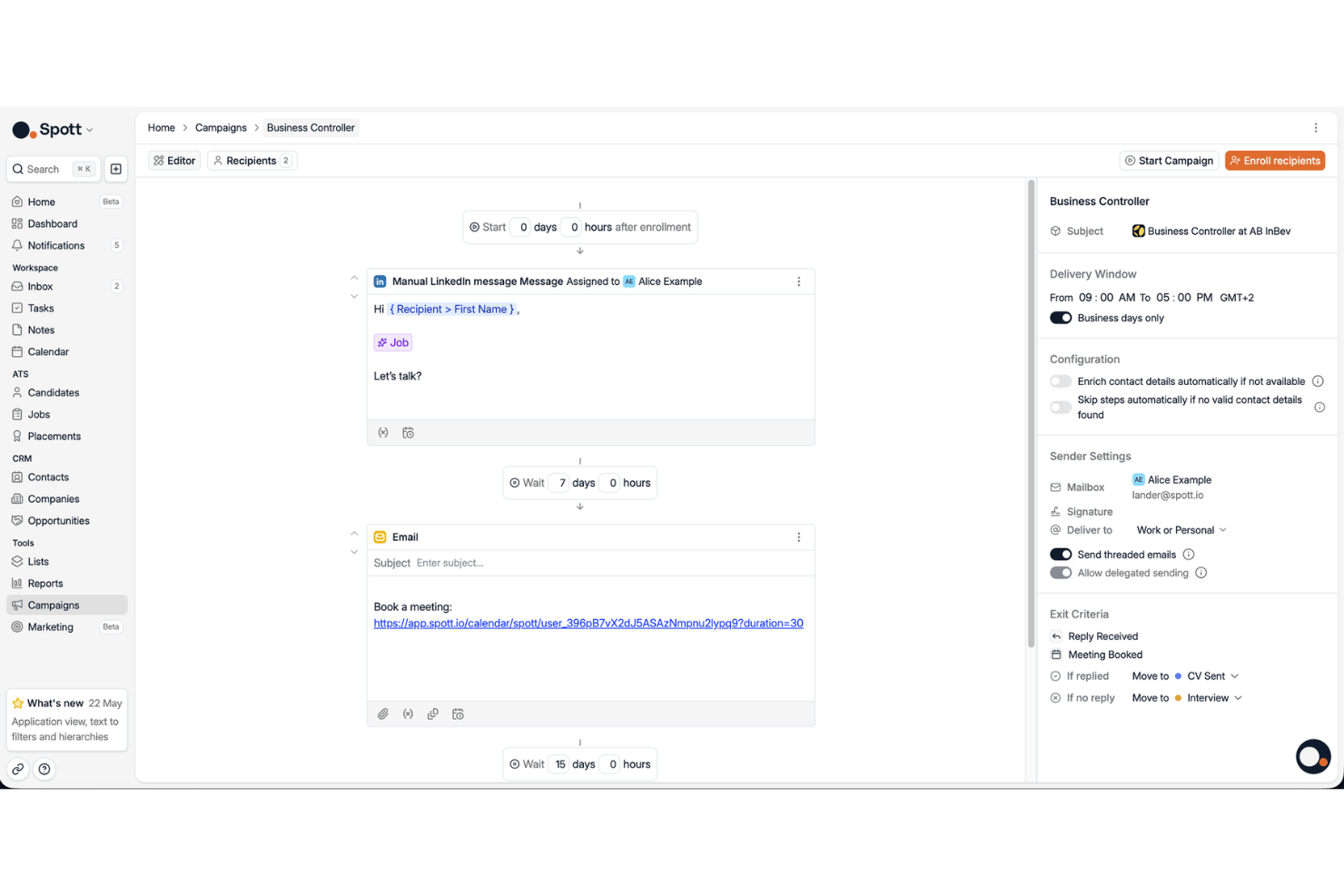Open Candidates in the sidebar
1344x896 pixels.
tap(67, 393)
